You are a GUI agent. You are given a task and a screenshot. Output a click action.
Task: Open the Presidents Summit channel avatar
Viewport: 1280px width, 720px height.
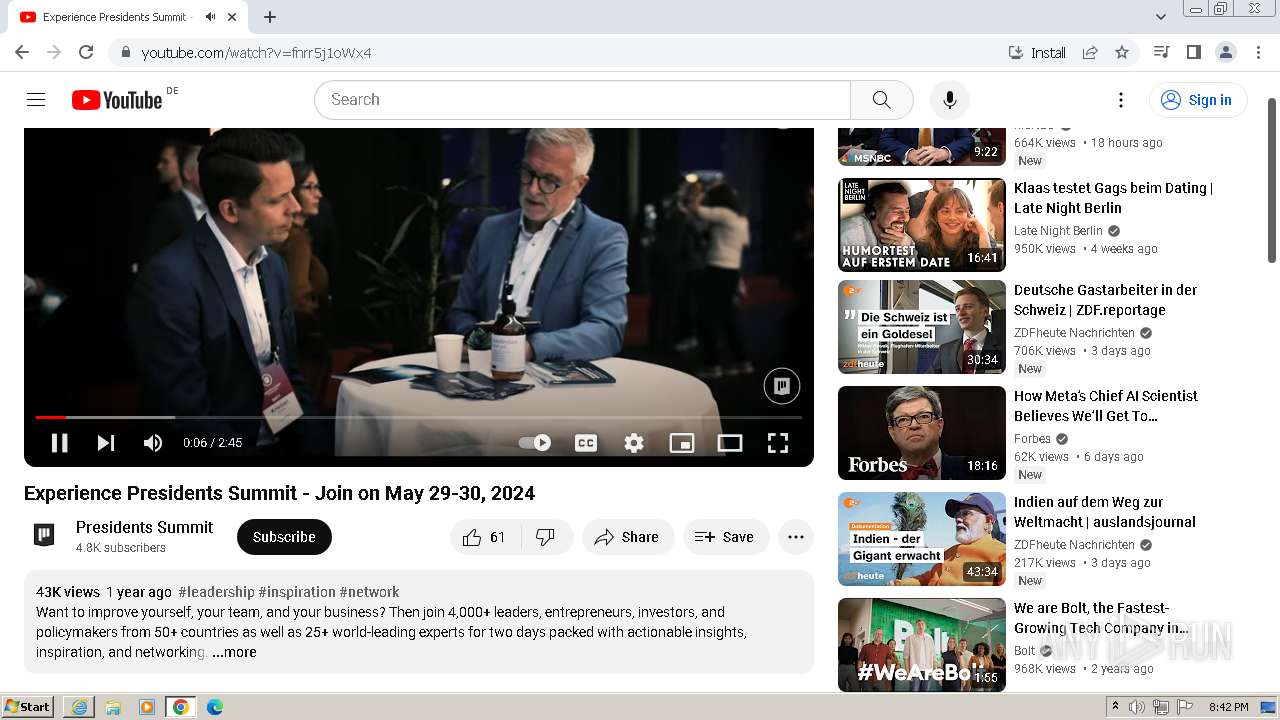tap(44, 535)
